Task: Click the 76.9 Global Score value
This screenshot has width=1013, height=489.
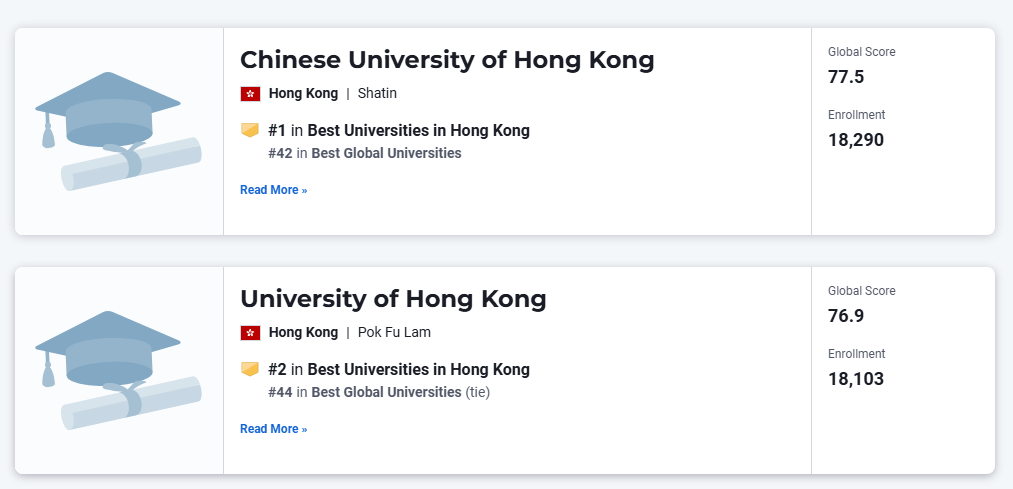Action: coord(846,316)
